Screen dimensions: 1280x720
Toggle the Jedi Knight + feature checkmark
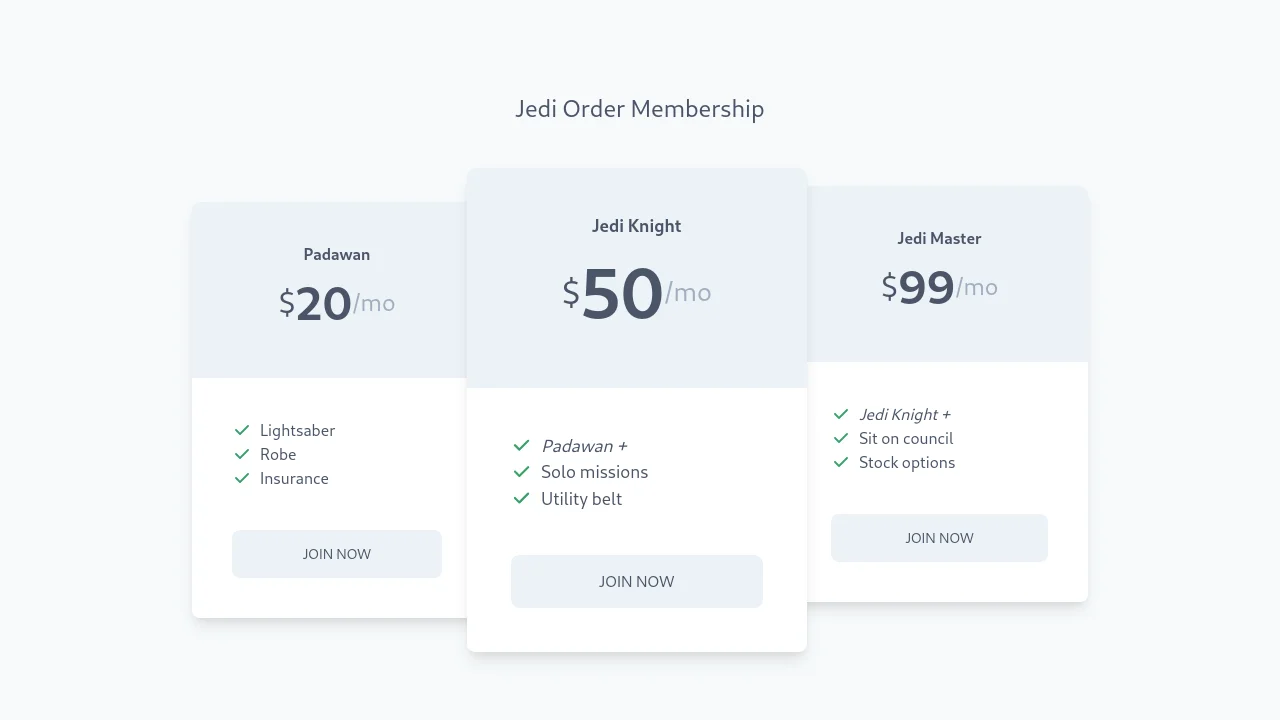(840, 414)
